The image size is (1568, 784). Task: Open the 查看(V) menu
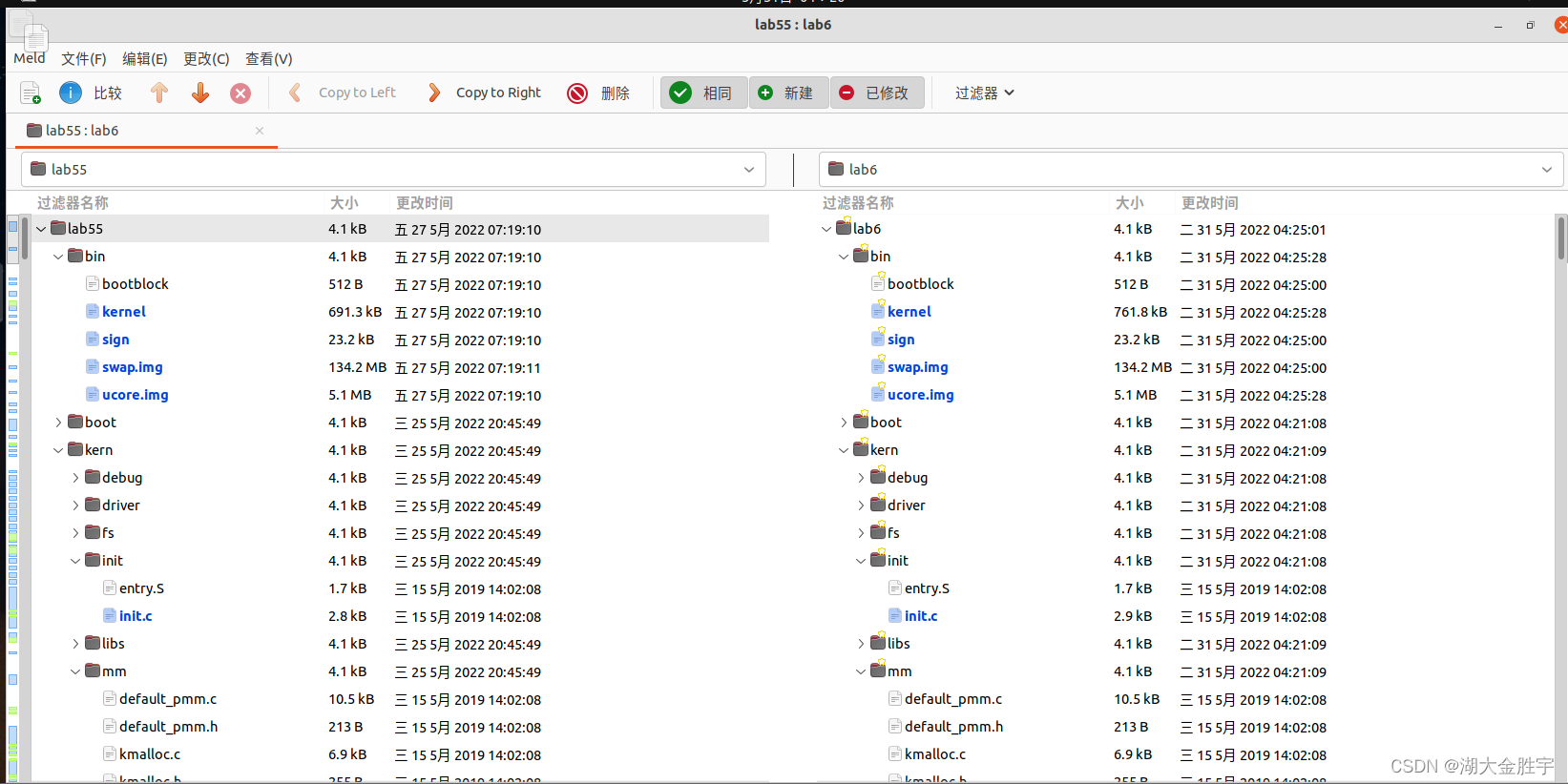coord(268,58)
